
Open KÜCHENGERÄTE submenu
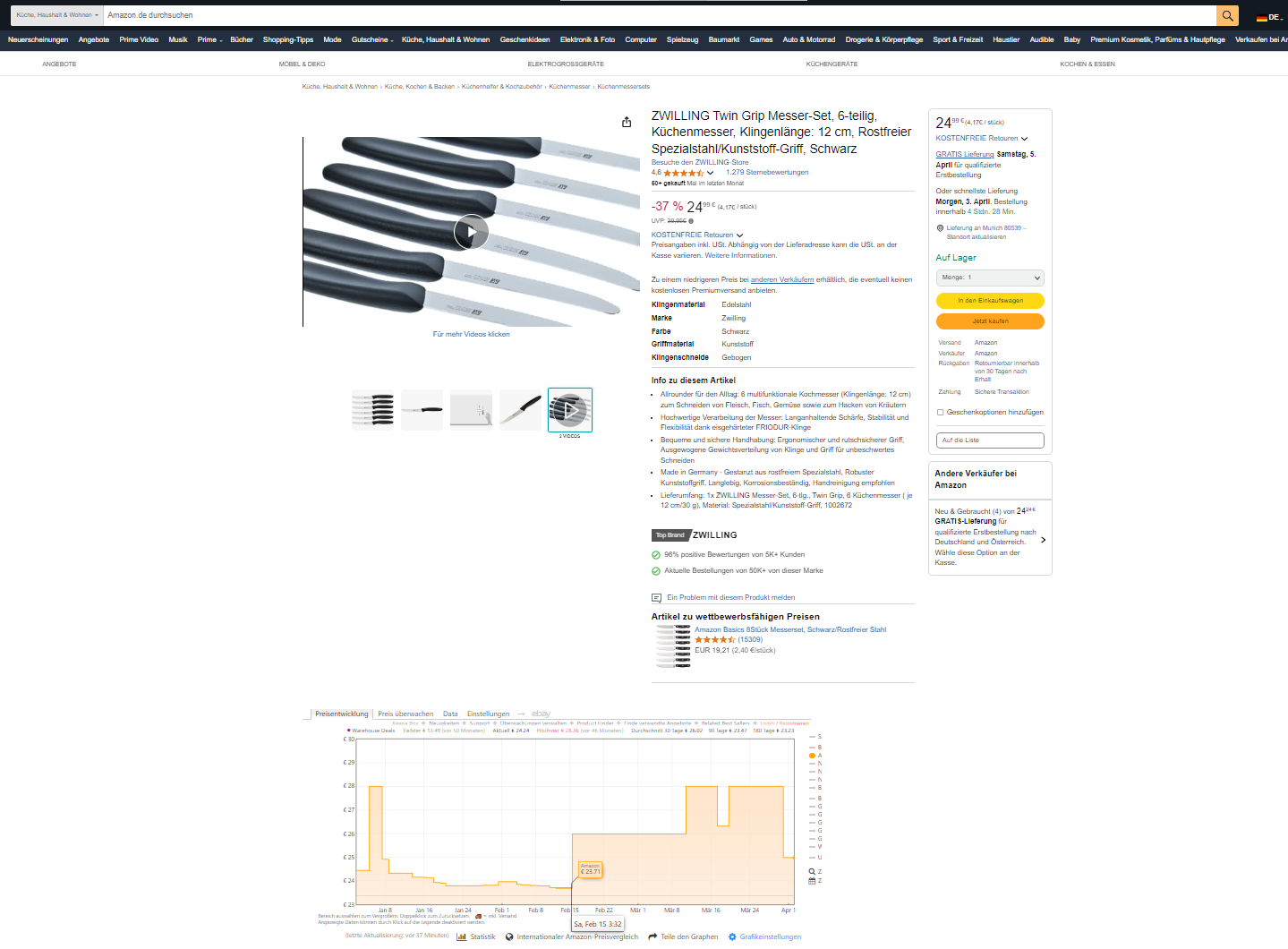coord(832,64)
